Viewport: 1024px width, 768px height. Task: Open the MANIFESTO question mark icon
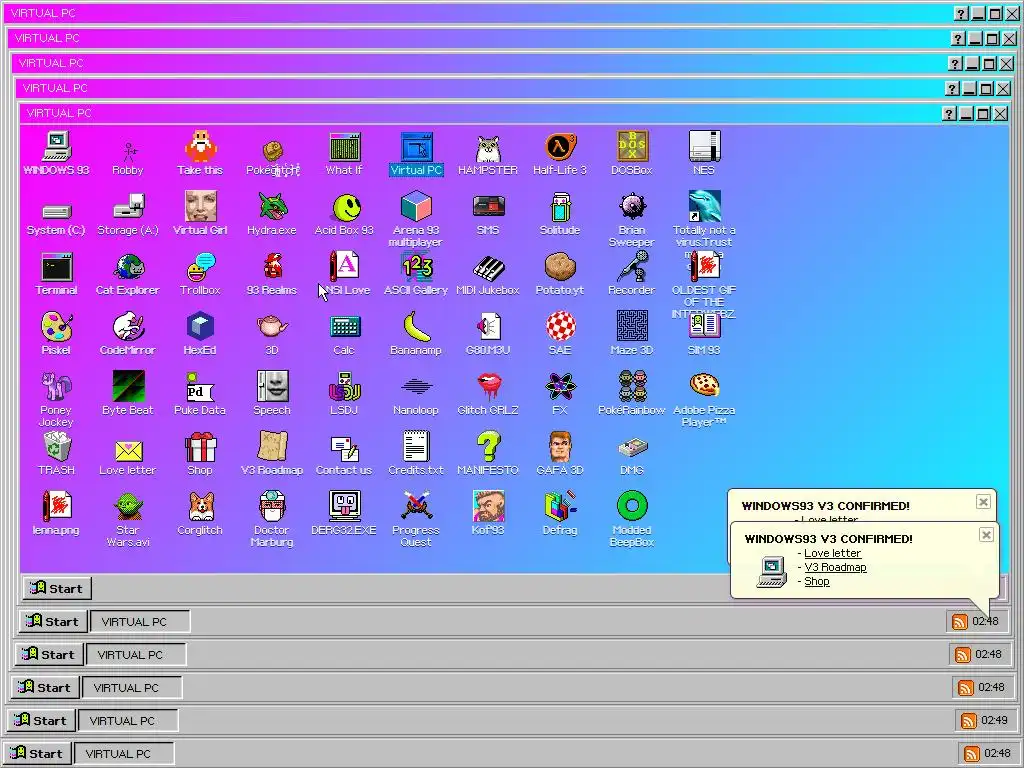(x=488, y=455)
